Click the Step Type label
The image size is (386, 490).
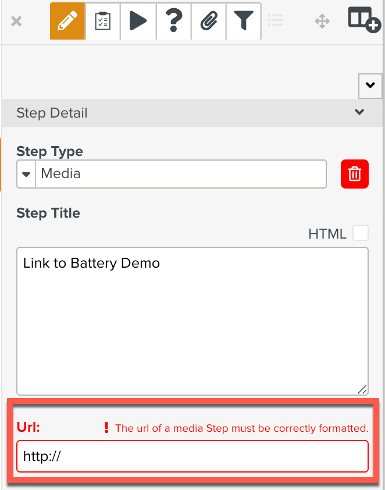pyautogui.click(x=50, y=151)
